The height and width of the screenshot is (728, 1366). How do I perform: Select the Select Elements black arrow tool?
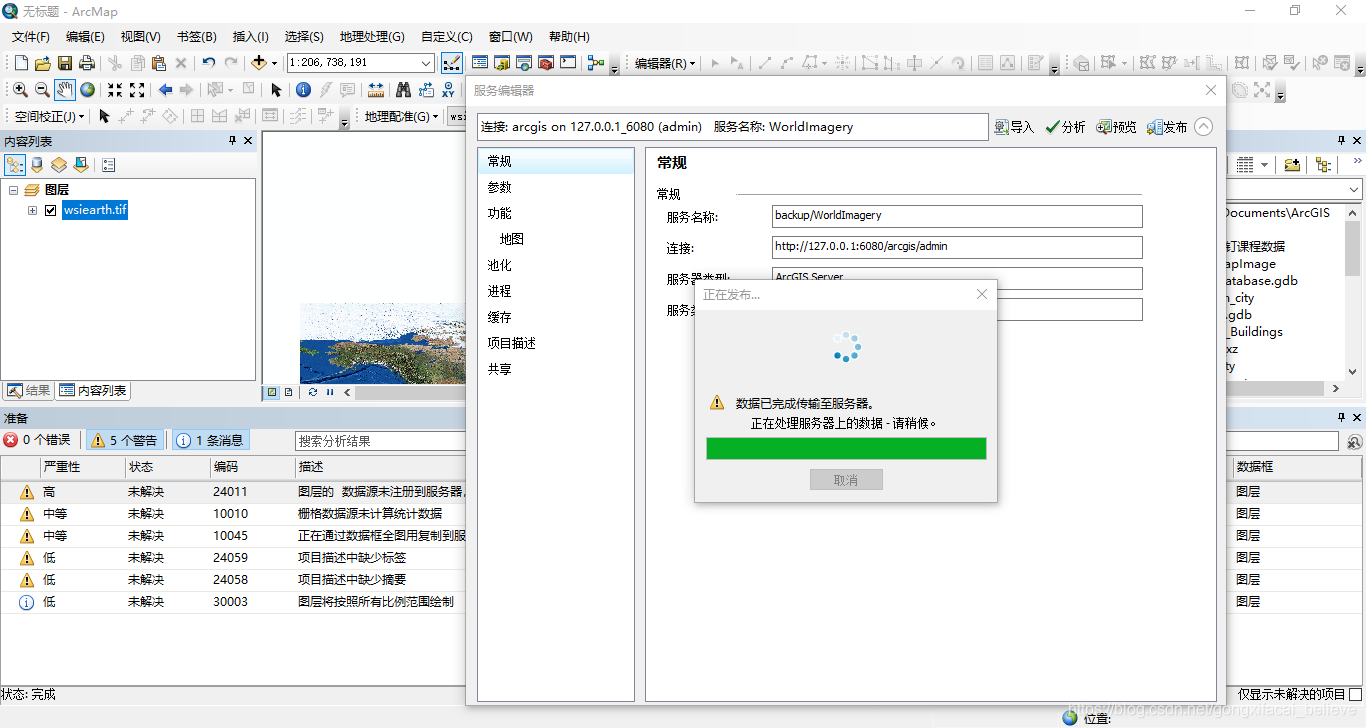coord(277,90)
